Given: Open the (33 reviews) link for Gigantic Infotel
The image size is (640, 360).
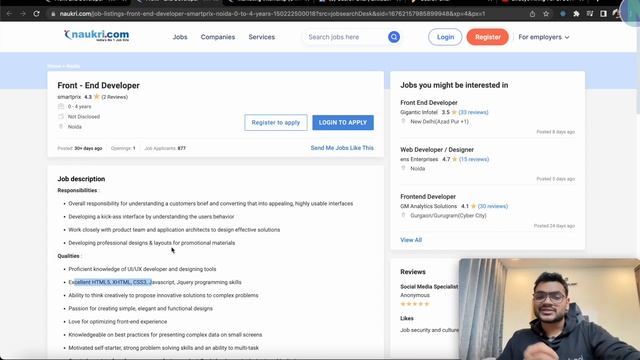Looking at the screenshot, I should [473, 112].
